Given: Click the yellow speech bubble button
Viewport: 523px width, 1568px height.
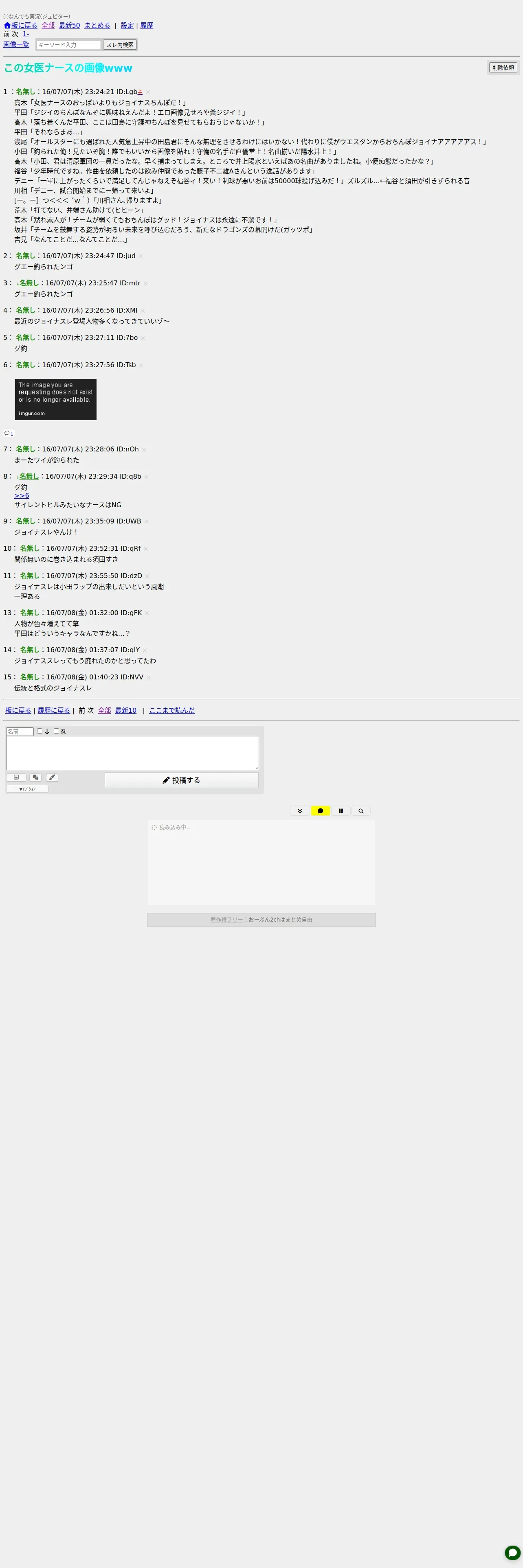Looking at the screenshot, I should click(320, 811).
